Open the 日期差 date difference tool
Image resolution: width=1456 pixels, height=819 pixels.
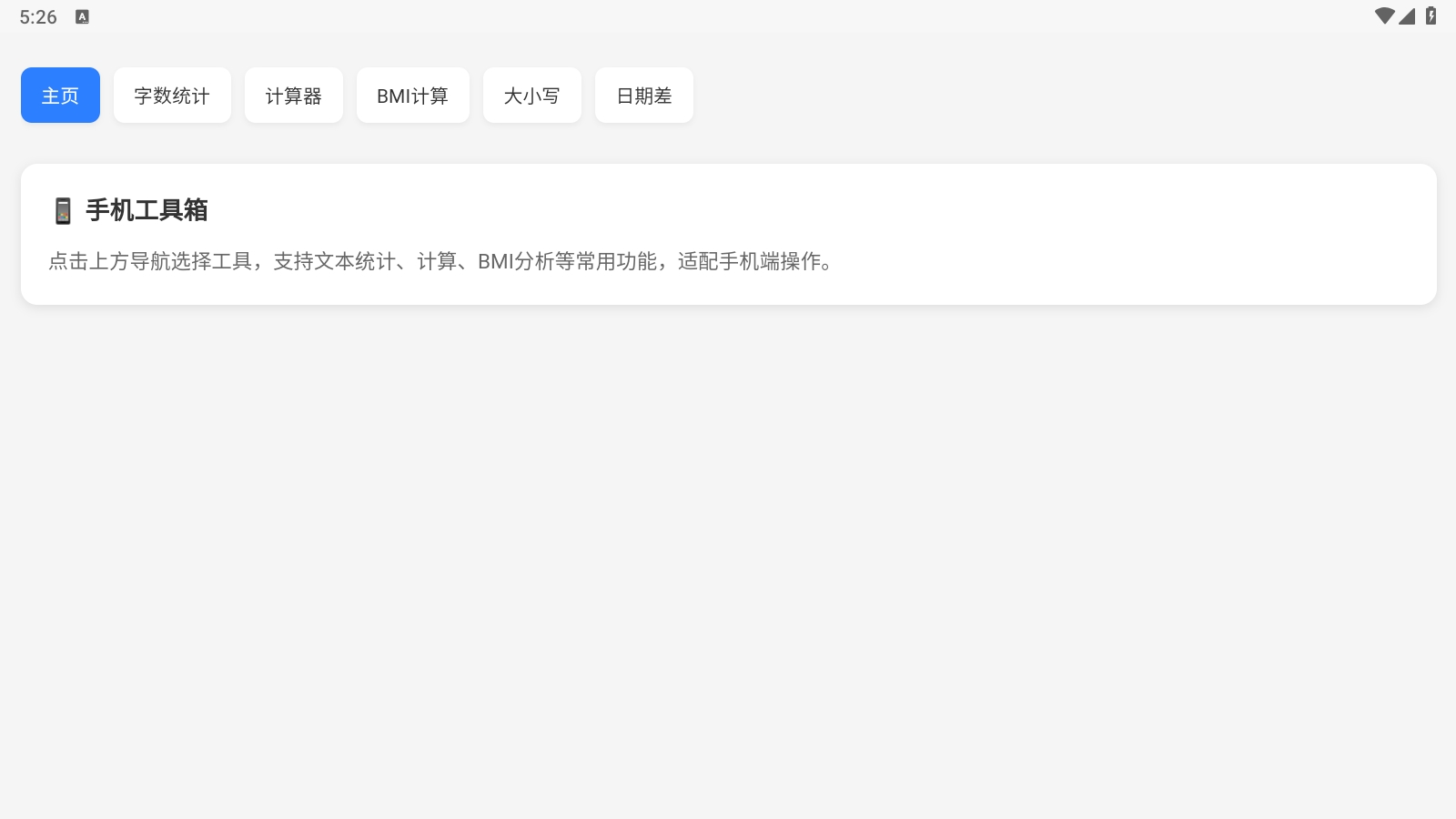click(x=643, y=95)
